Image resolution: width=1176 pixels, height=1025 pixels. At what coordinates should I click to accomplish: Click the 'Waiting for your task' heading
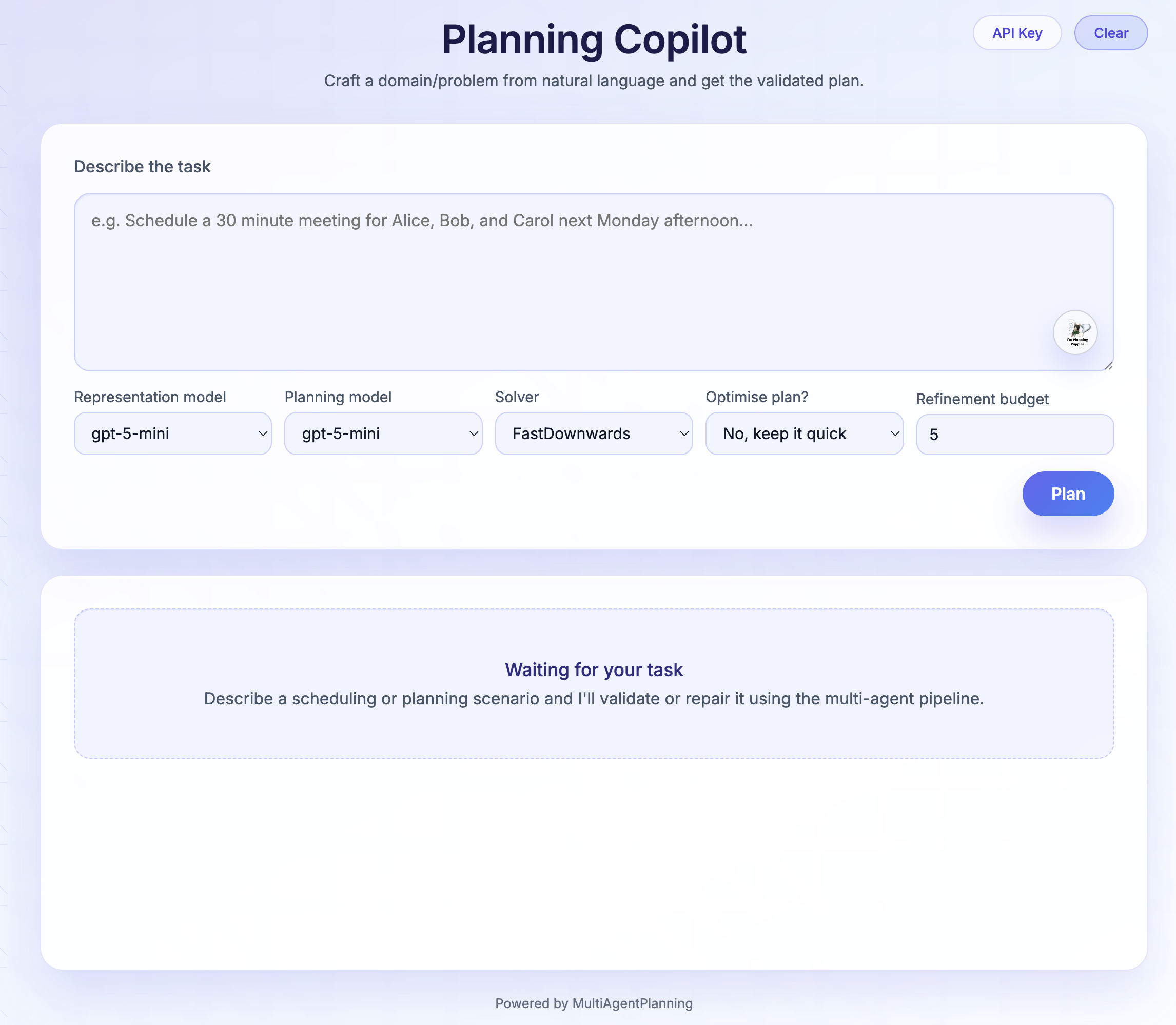(x=594, y=670)
